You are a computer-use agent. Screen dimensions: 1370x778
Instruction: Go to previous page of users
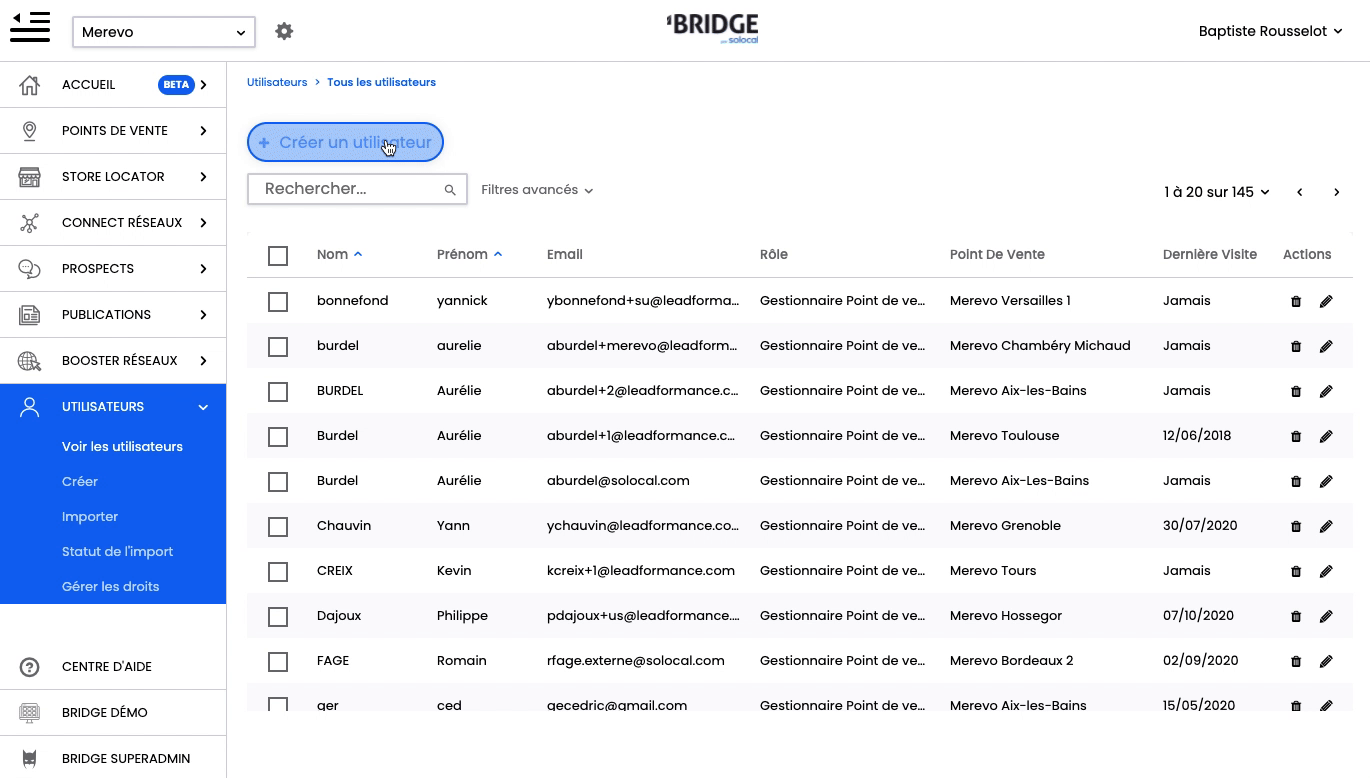point(1299,192)
